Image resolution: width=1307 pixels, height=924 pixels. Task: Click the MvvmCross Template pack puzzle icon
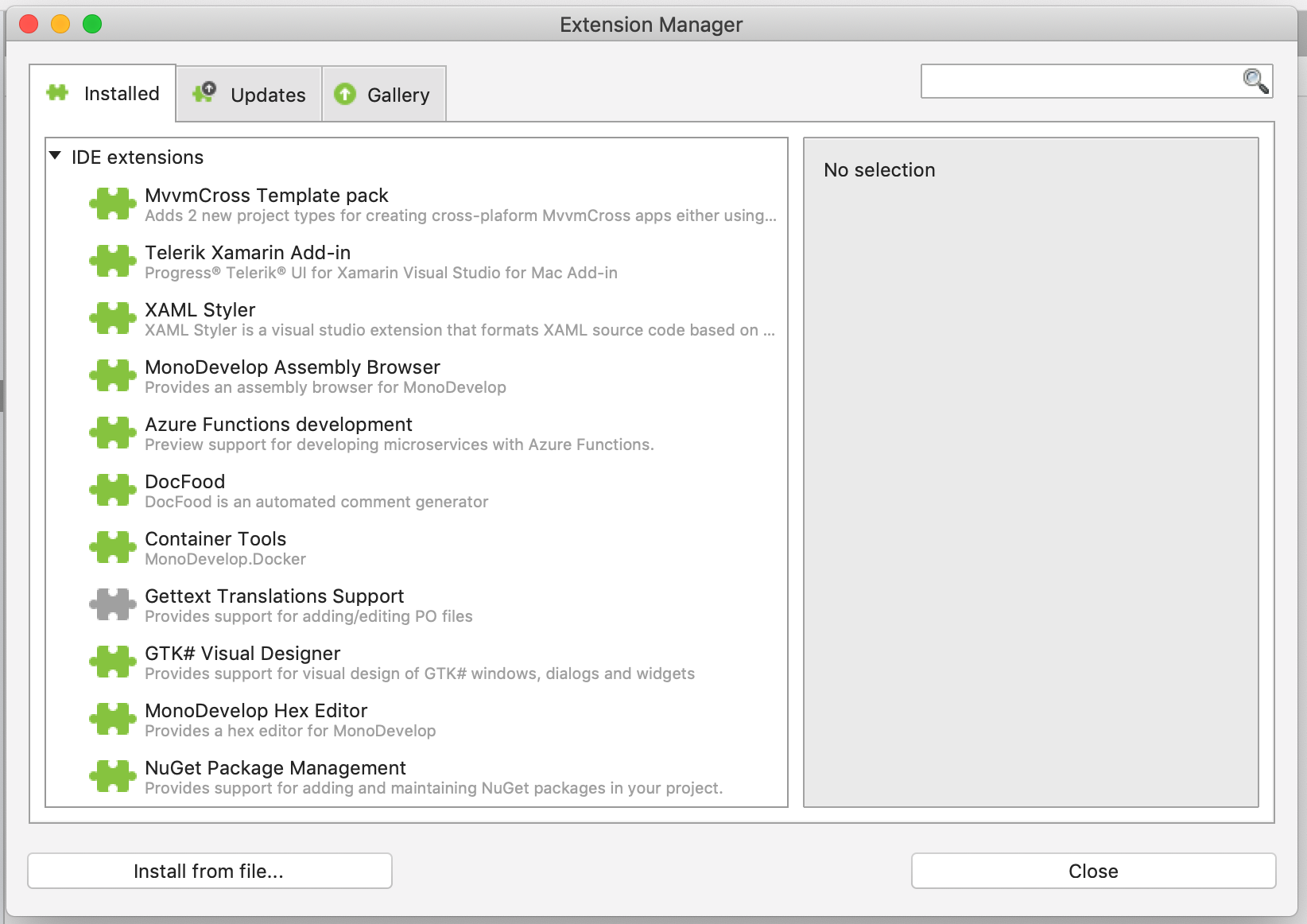pos(112,204)
